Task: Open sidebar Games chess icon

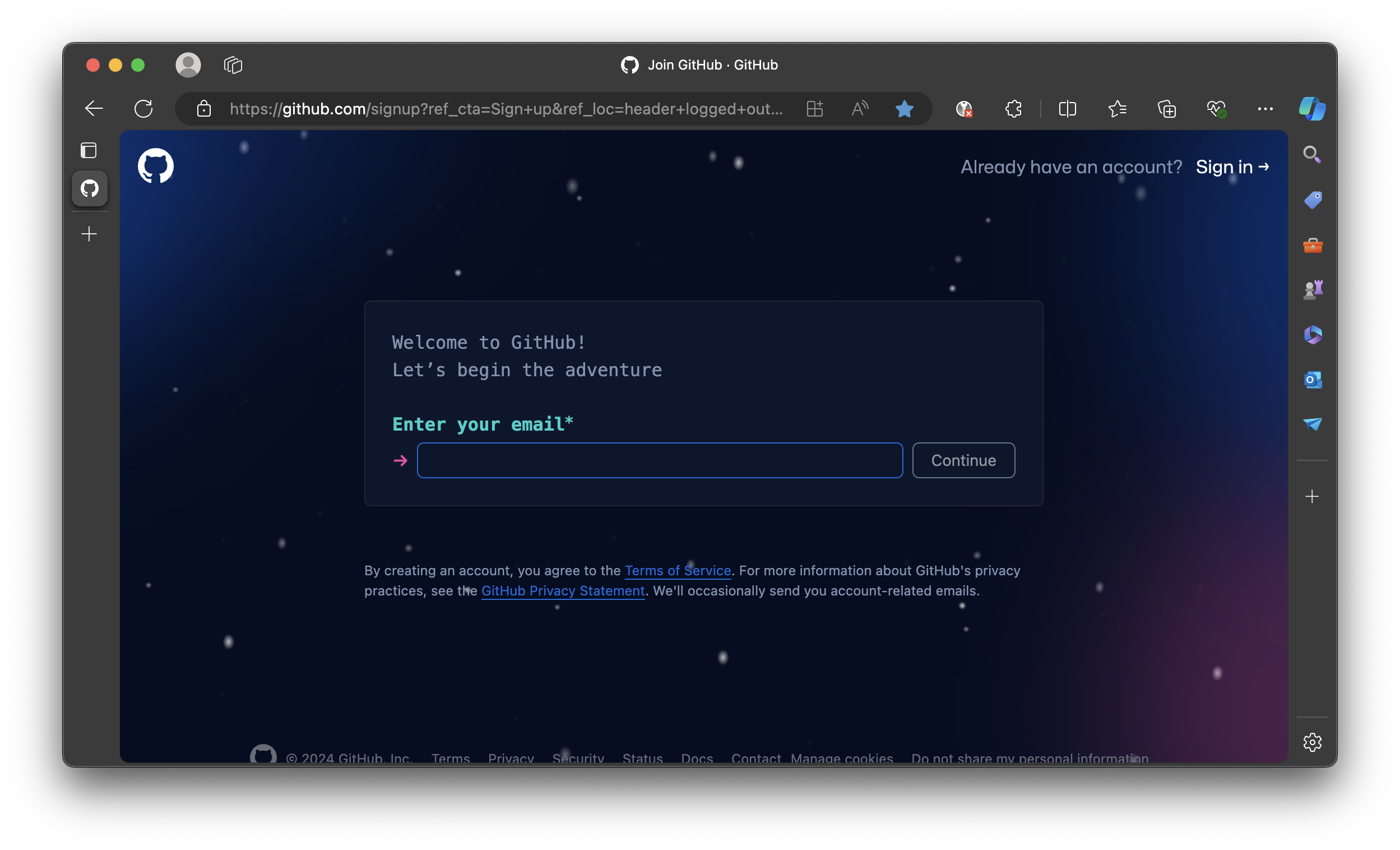Action: pos(1313,290)
